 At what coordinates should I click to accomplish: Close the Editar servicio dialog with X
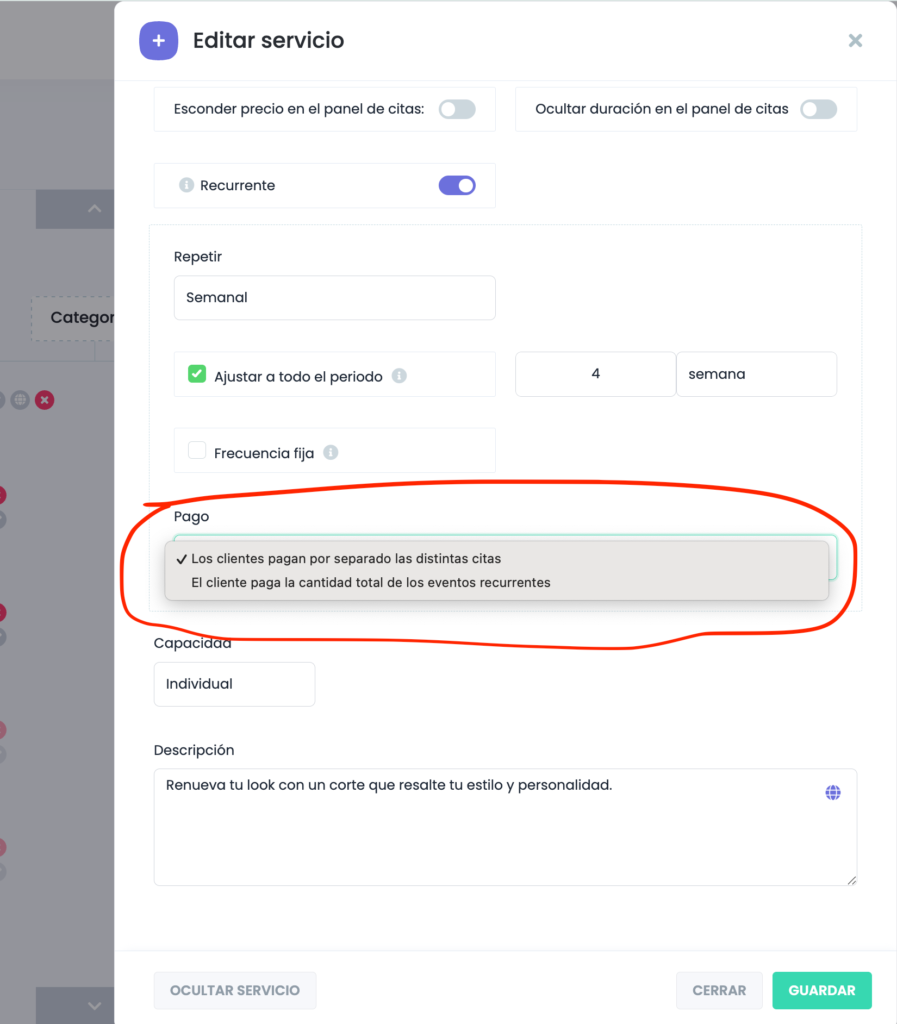pos(855,41)
